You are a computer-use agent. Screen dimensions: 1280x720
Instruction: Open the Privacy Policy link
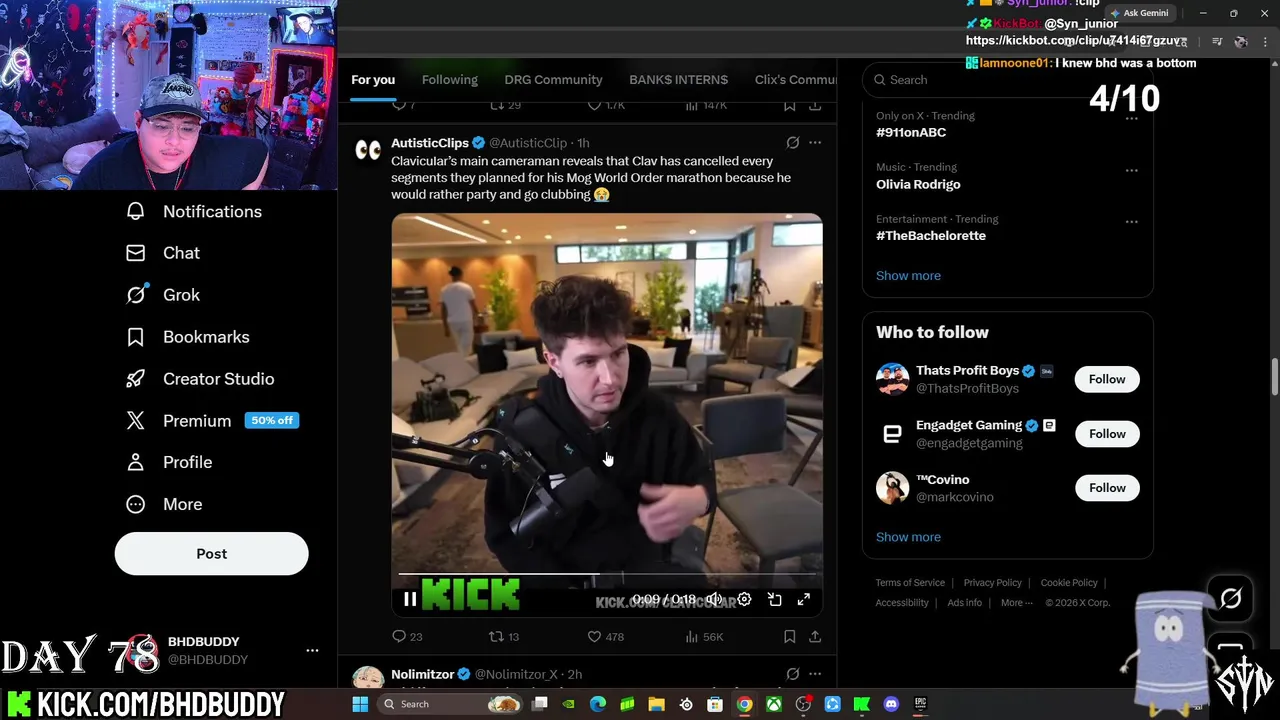(x=992, y=583)
